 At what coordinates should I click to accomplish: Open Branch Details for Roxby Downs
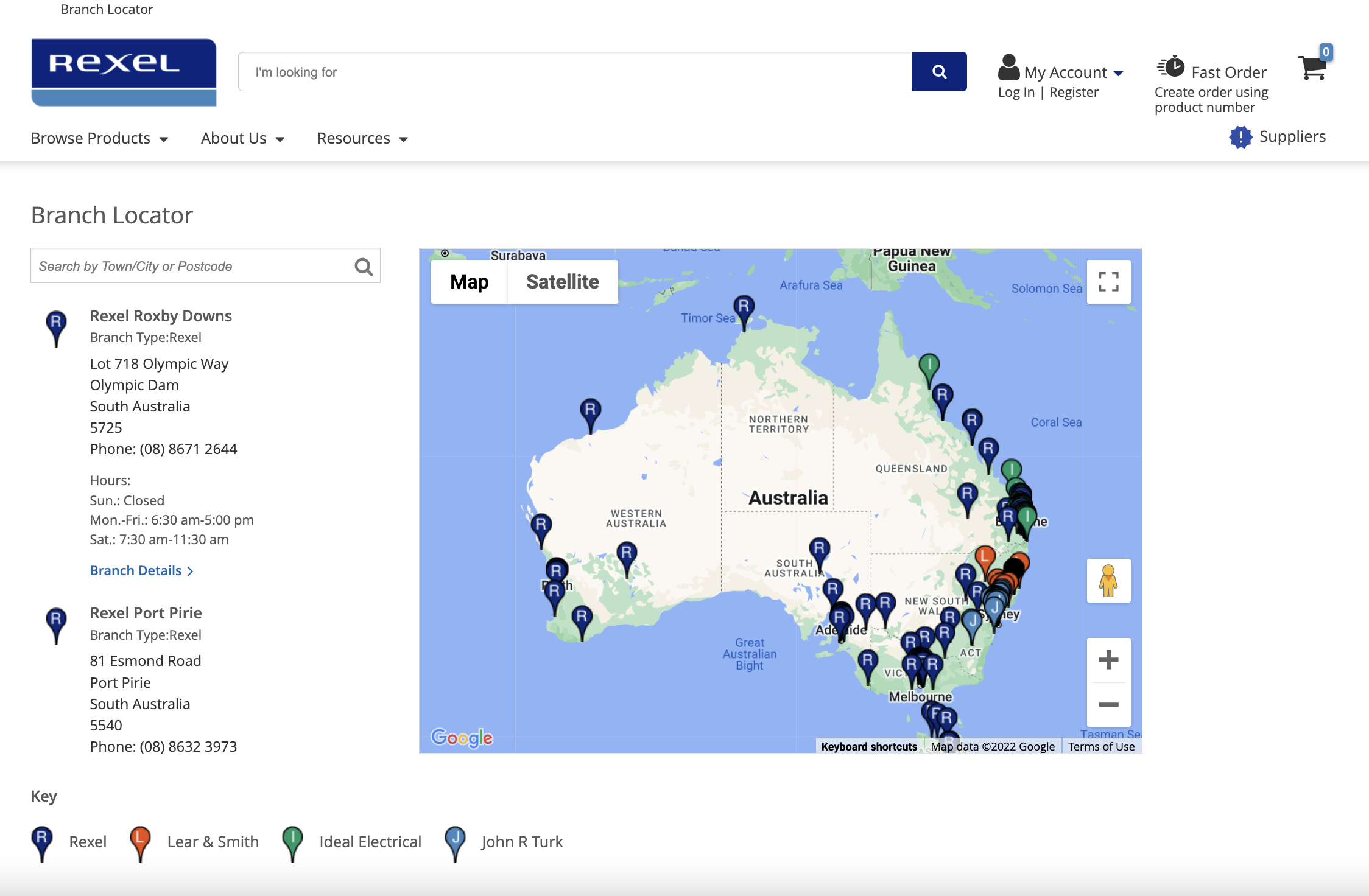(141, 571)
